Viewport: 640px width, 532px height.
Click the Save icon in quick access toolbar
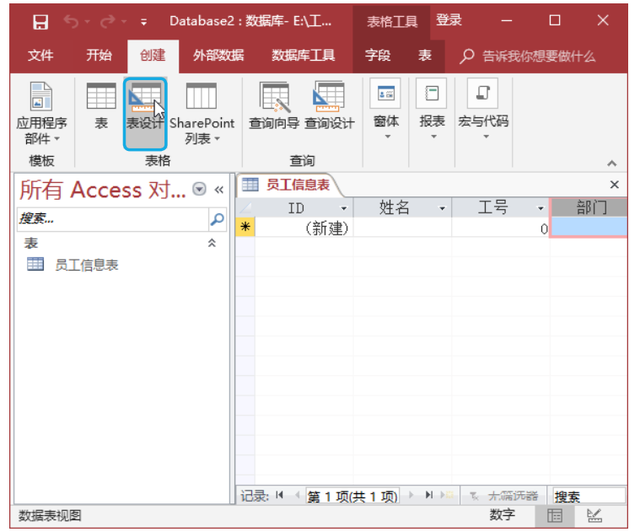click(40, 22)
